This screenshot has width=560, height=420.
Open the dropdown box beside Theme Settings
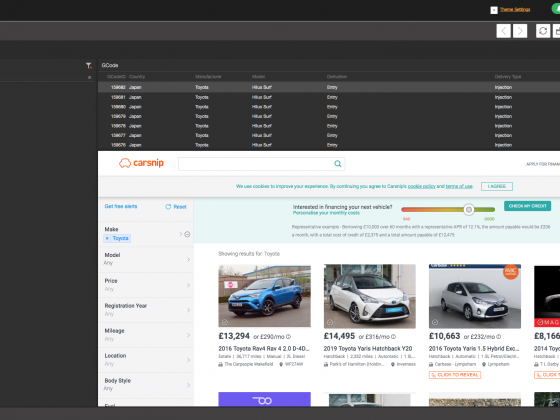494,10
